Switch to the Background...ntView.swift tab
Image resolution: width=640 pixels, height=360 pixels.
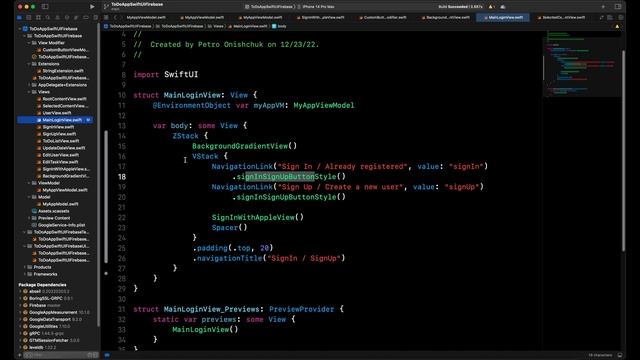(x=446, y=18)
